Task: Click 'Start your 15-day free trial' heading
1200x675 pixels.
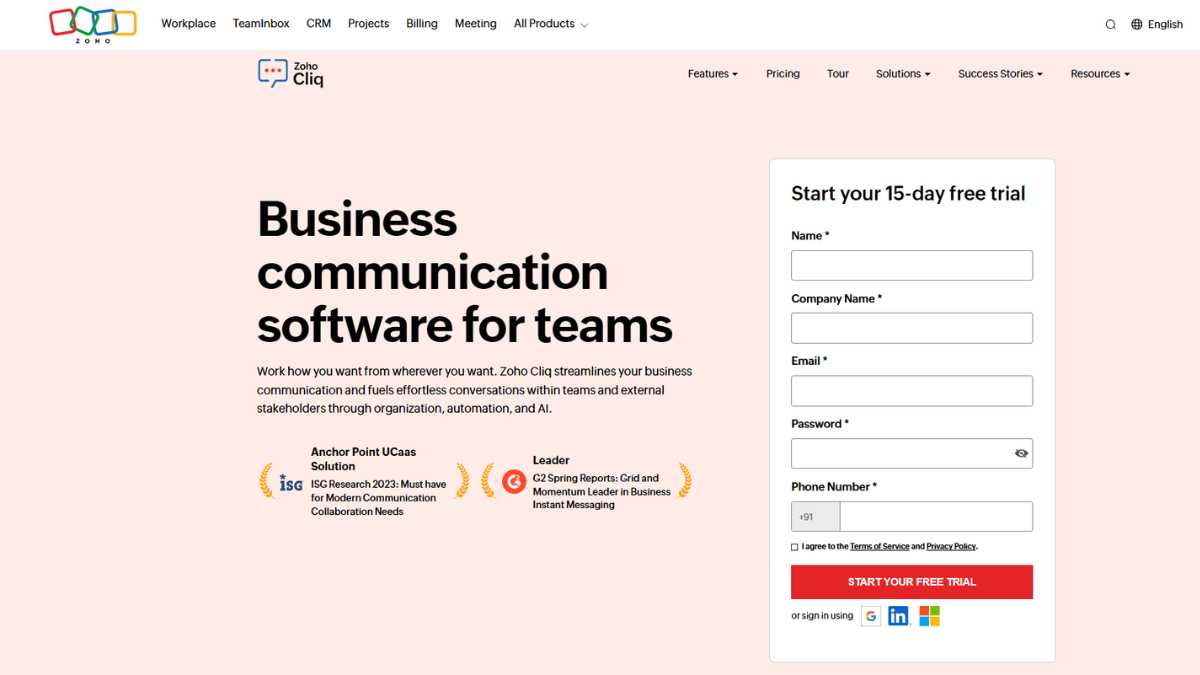Action: (x=908, y=194)
